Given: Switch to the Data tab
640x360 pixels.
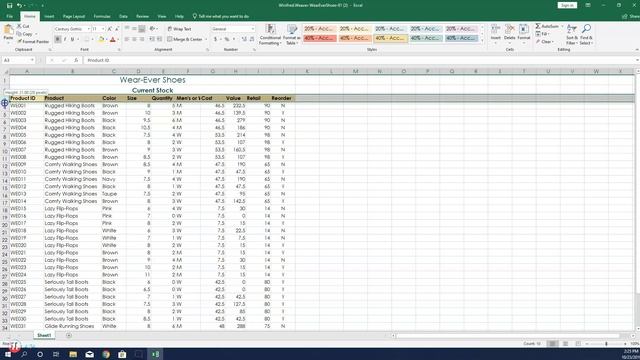Looking at the screenshot, I should [x=123, y=16].
